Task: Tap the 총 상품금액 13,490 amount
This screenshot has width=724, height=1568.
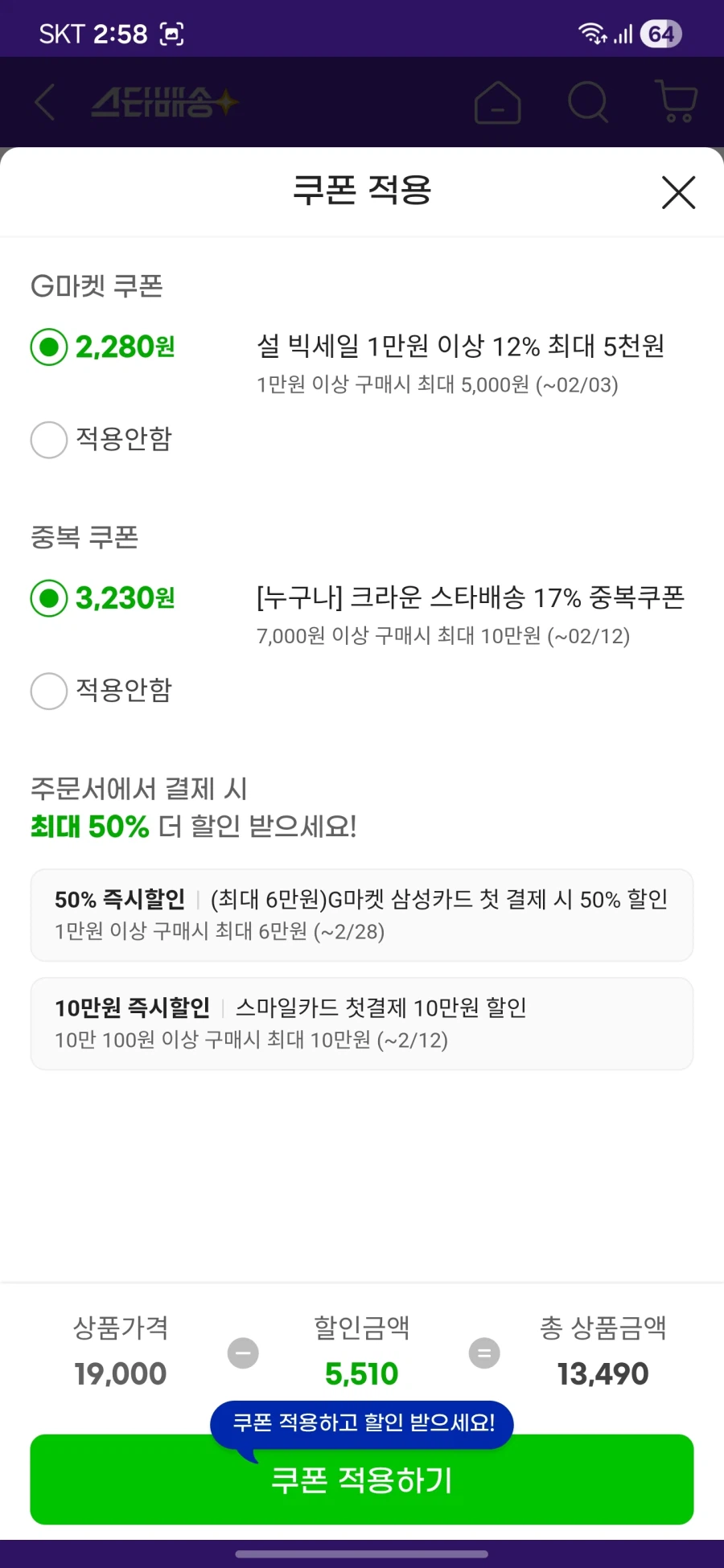Action: (x=604, y=1373)
